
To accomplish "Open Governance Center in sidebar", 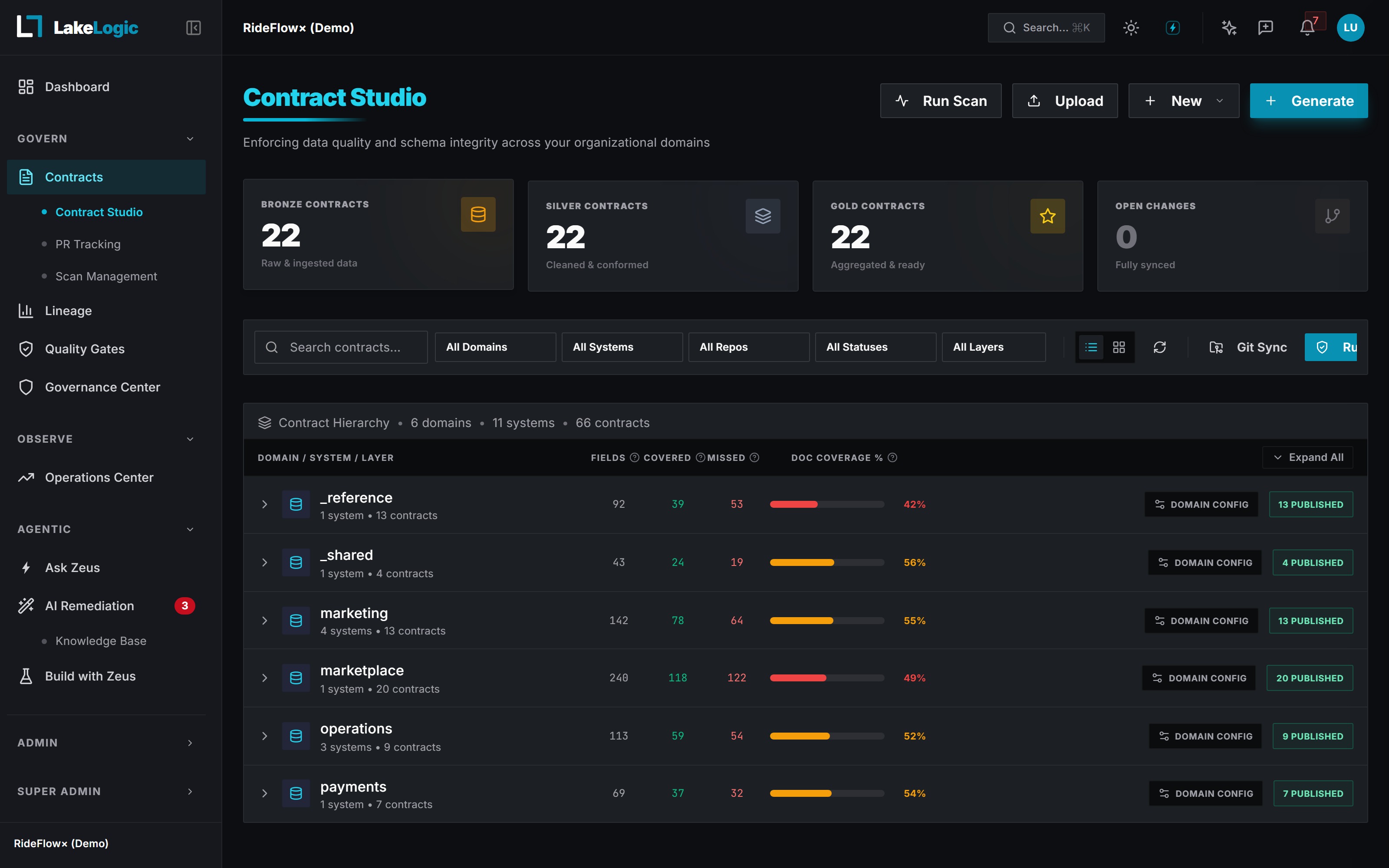I will pos(106,387).
